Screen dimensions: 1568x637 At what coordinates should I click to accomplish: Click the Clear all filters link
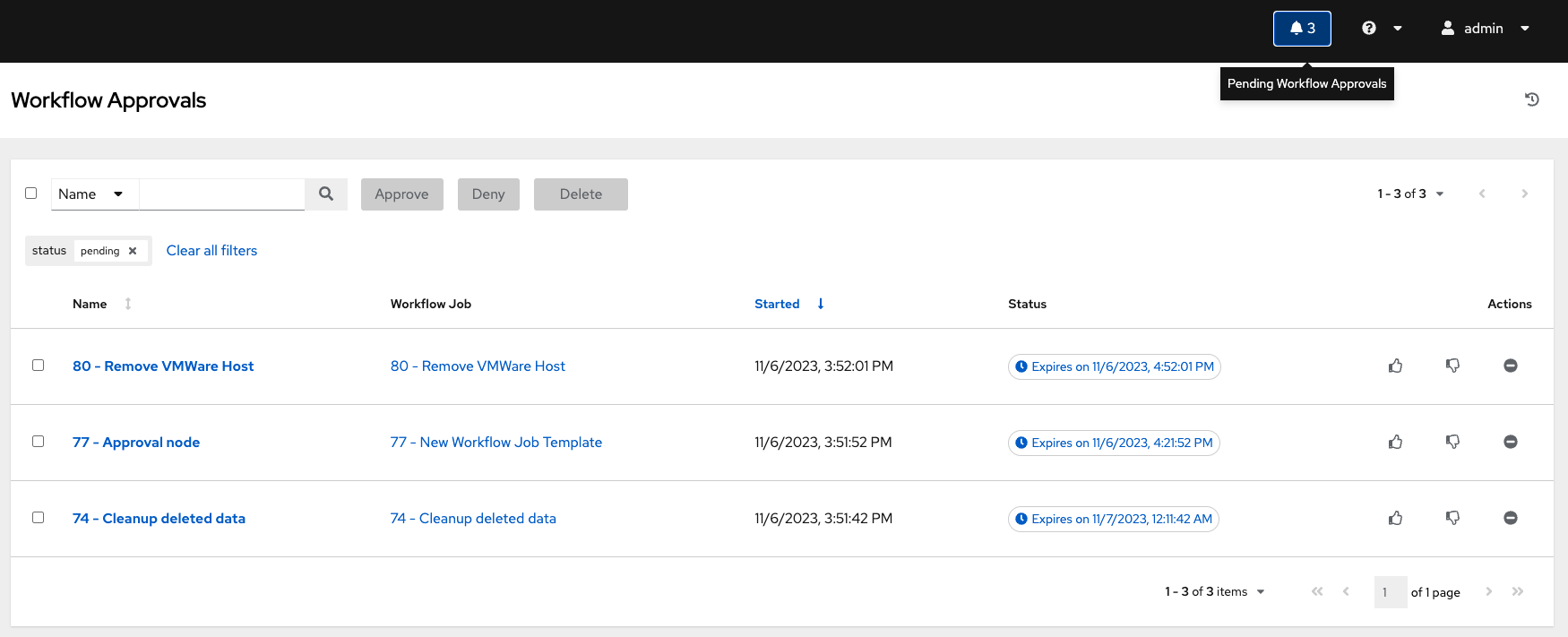(x=211, y=251)
